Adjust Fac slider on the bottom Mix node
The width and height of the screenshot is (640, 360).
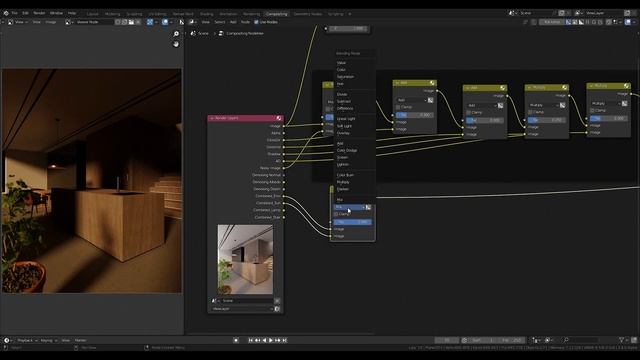[353, 222]
